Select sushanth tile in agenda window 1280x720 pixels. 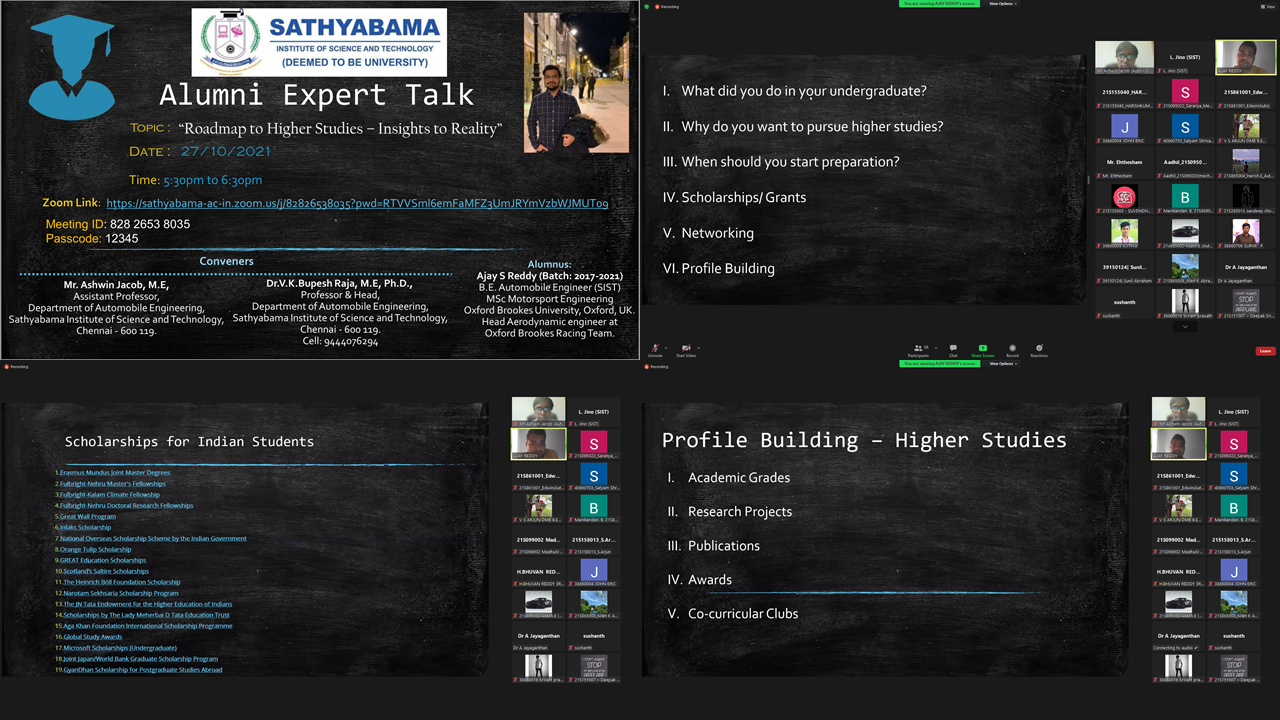click(1124, 304)
